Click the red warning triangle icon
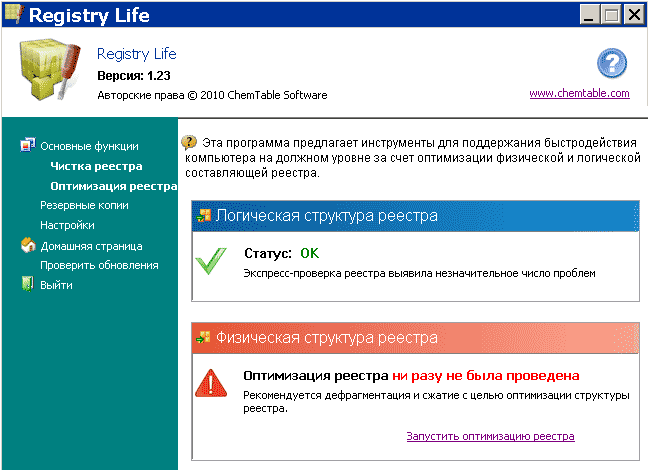Screen dimensions: 648x470 point(211,383)
